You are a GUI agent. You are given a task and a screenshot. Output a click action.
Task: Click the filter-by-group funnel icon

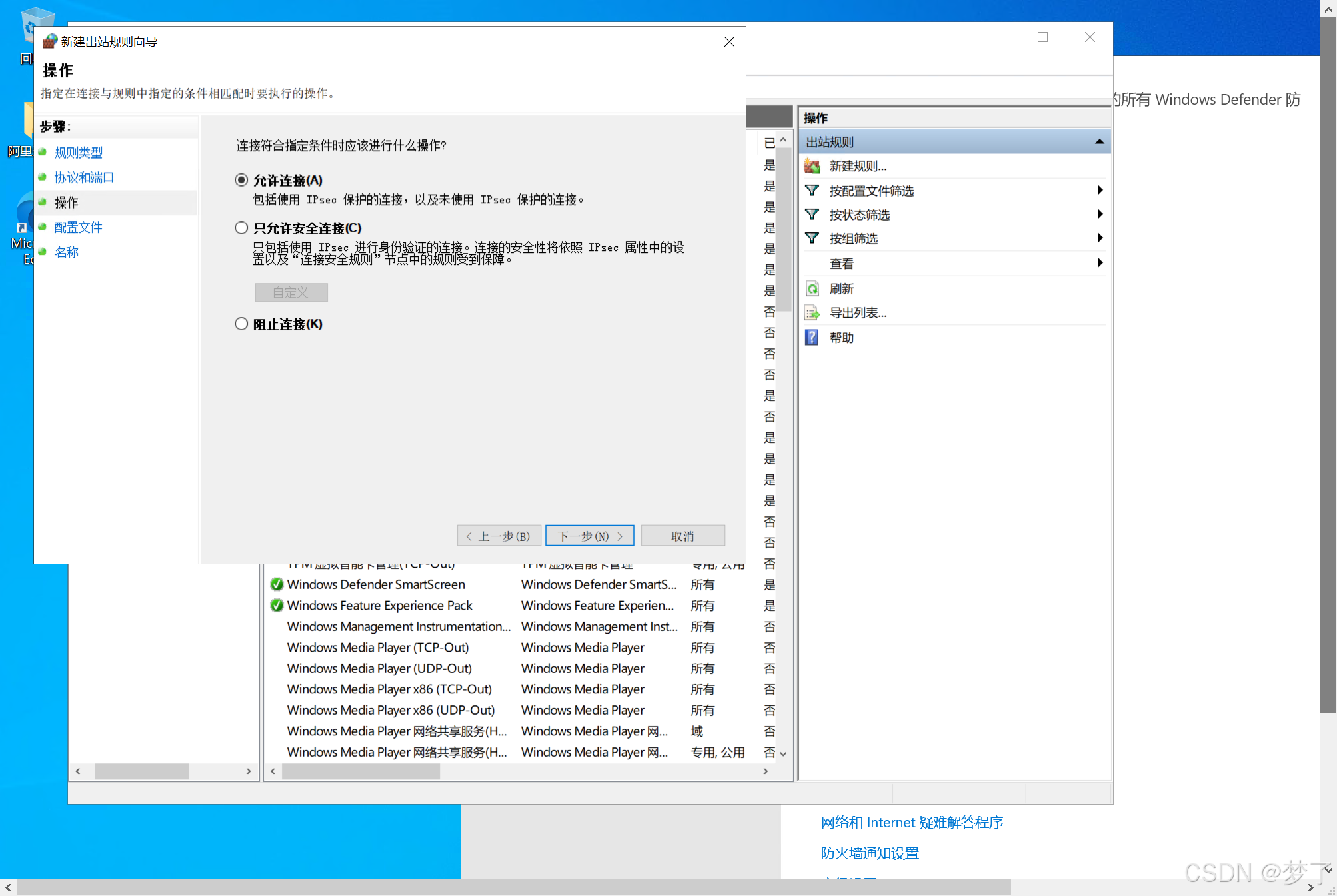812,238
